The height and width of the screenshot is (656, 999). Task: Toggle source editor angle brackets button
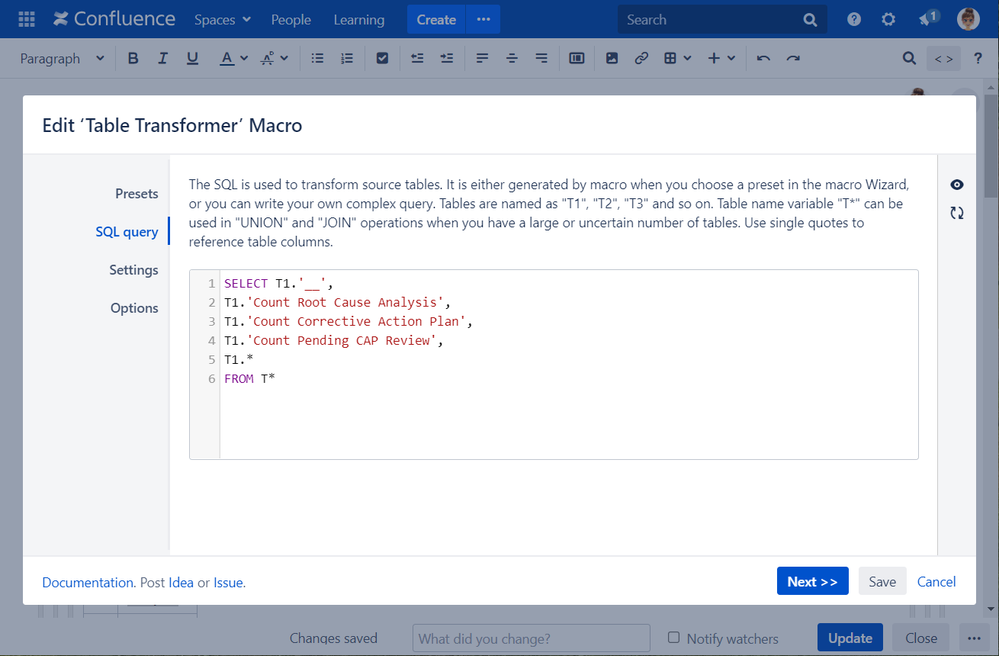(x=944, y=59)
